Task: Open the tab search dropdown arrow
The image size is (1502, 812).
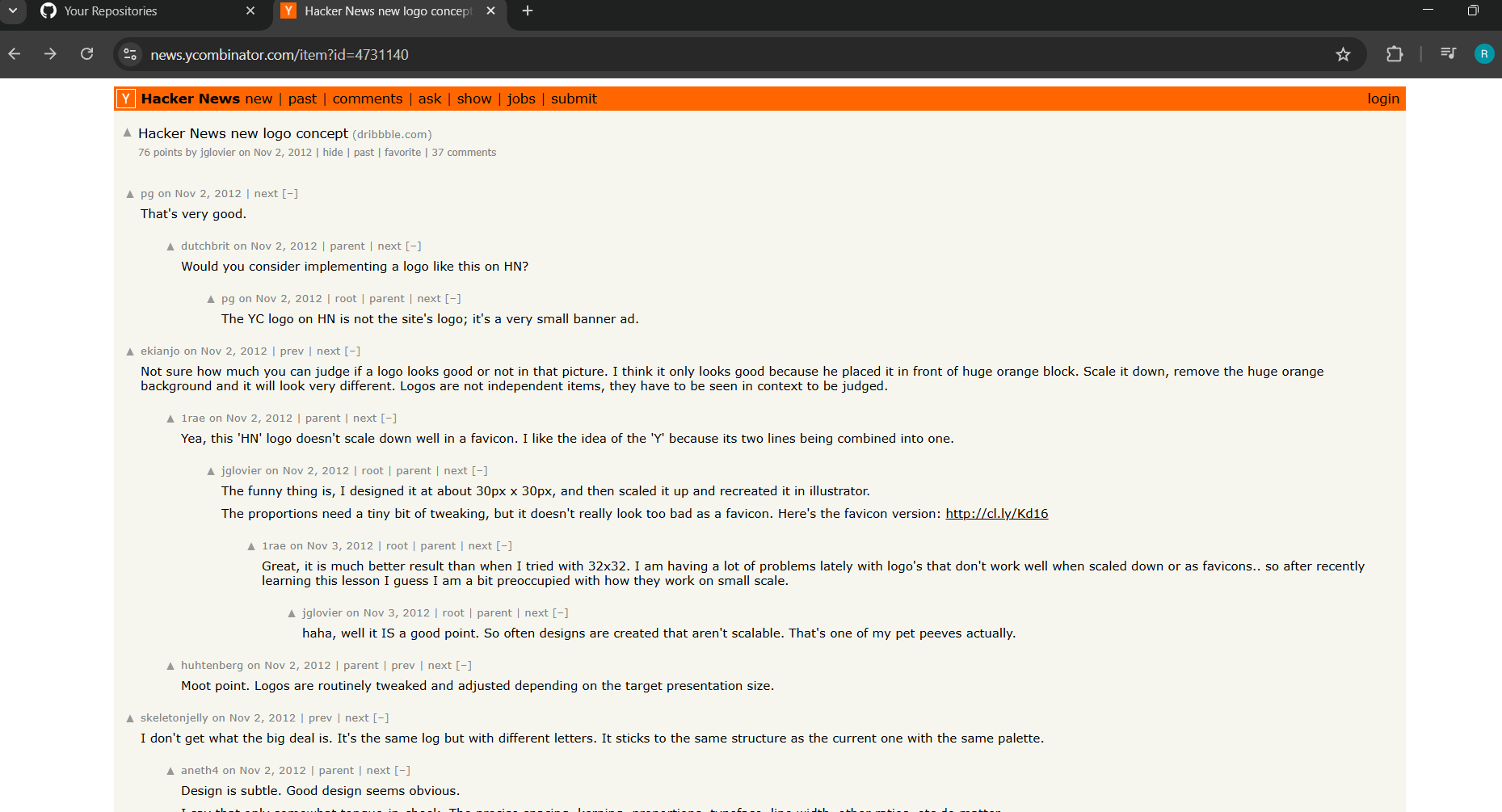Action: pos(13,11)
